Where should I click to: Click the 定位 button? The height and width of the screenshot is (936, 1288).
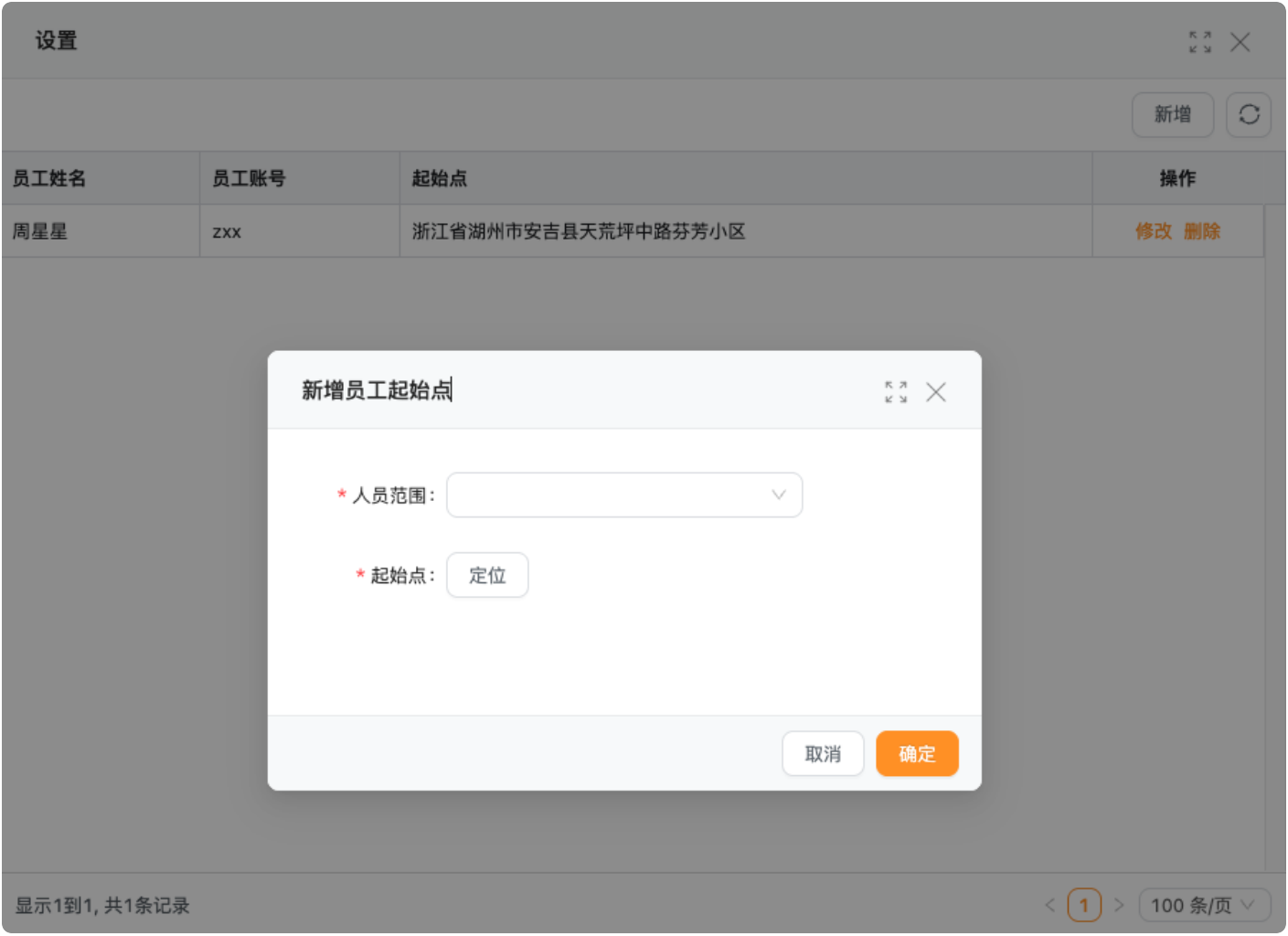(x=487, y=576)
